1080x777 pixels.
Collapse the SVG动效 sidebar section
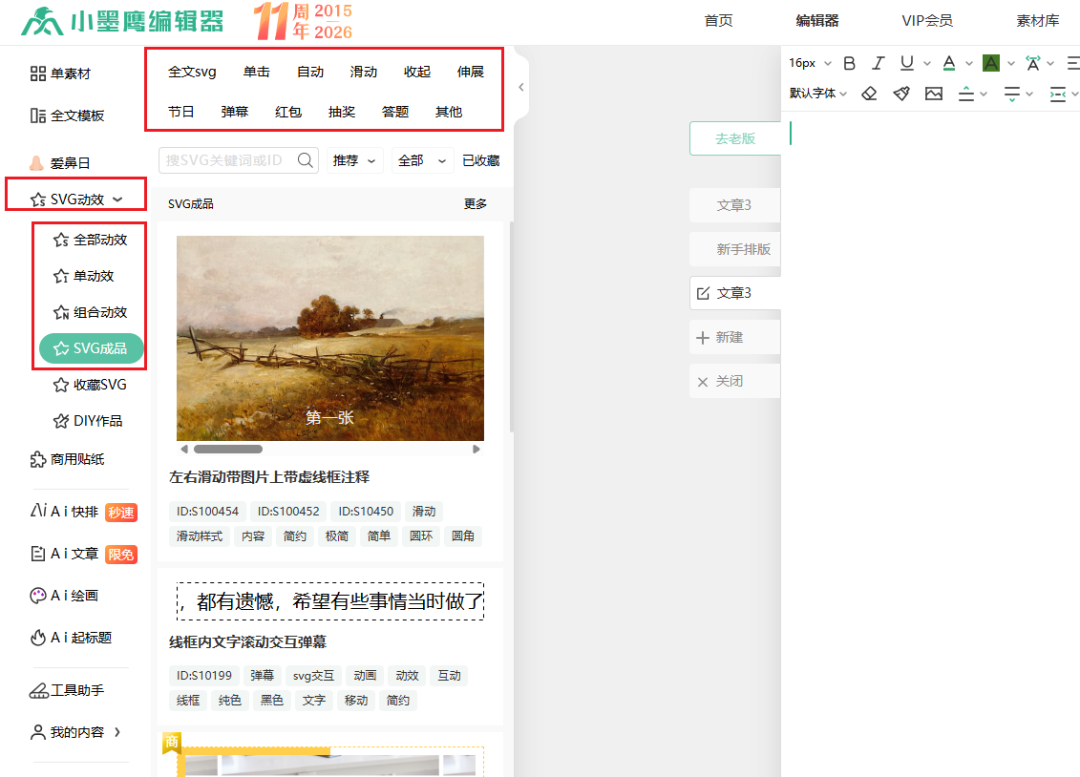point(118,199)
